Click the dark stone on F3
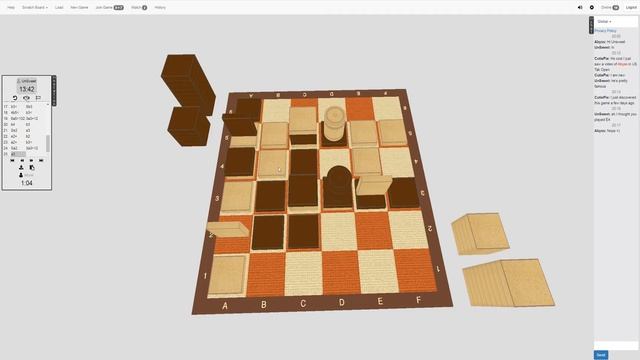 [x=404, y=193]
